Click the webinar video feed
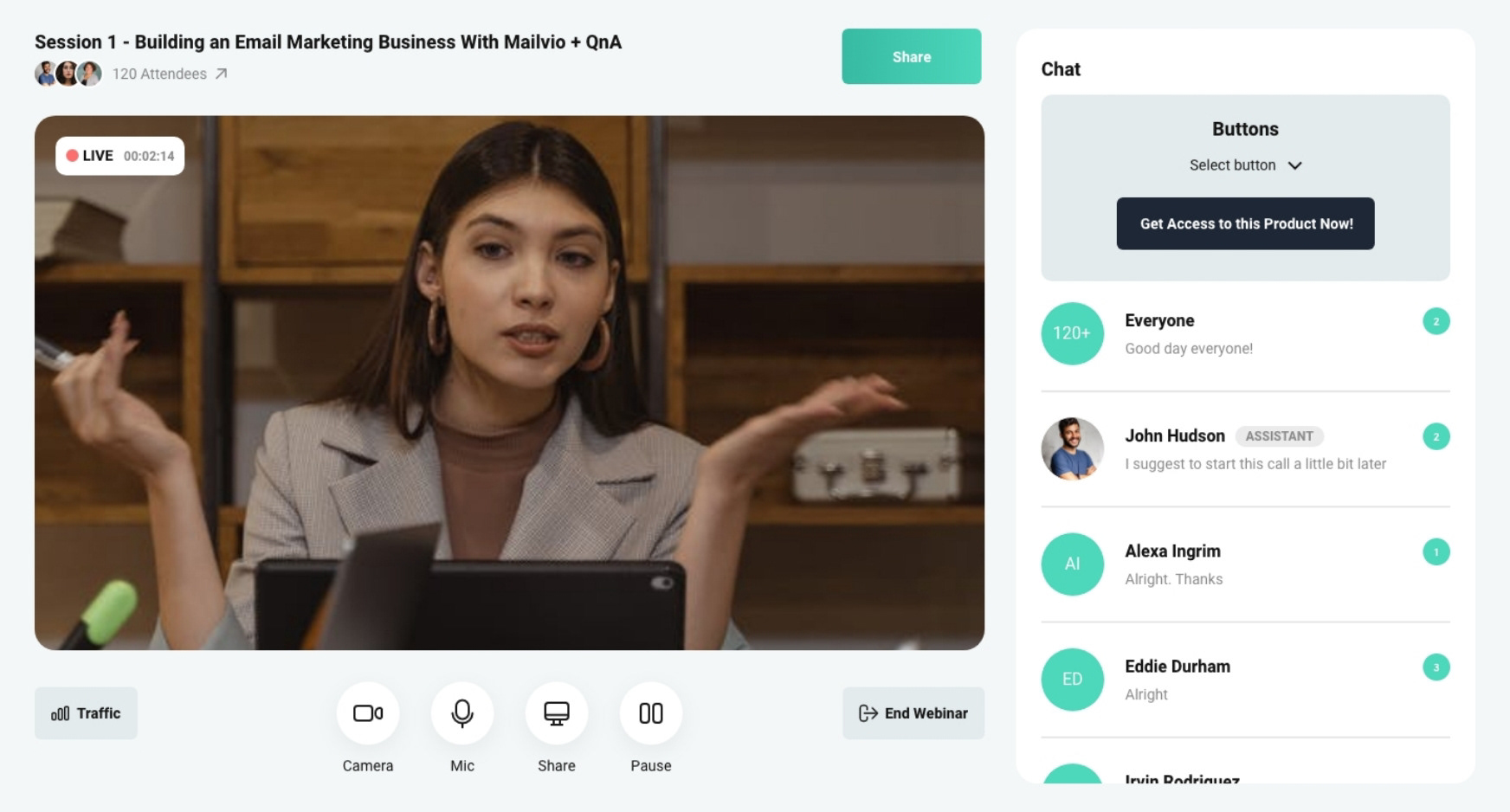Screen dimensions: 1510x812 tap(509, 383)
